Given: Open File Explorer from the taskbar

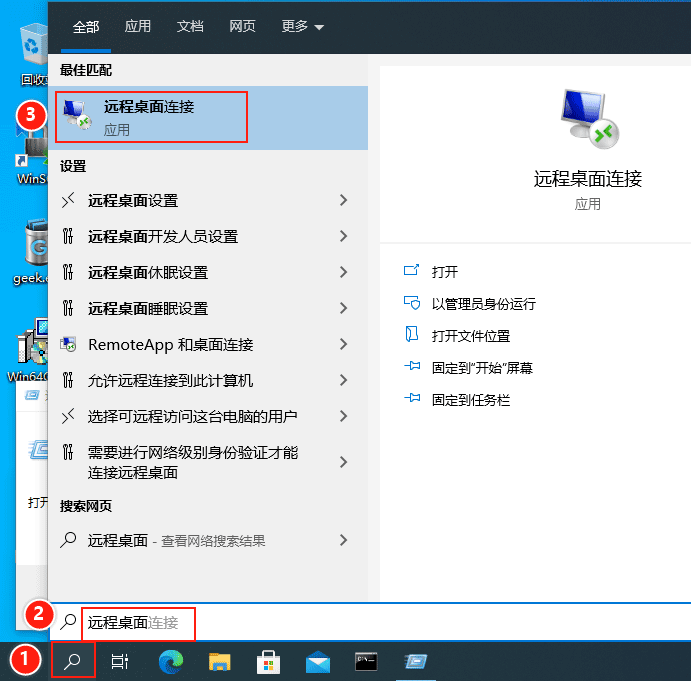Looking at the screenshot, I should [219, 662].
